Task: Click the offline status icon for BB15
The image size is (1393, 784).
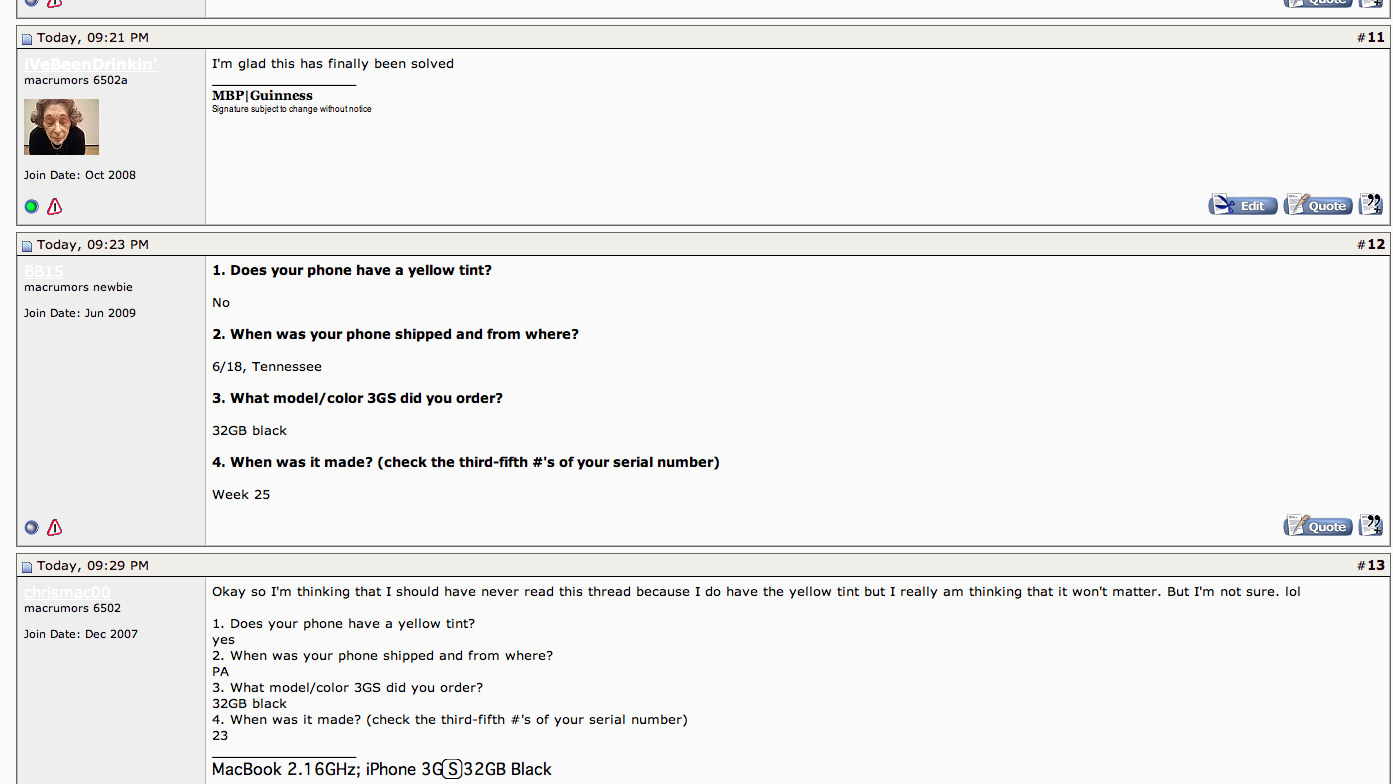Action: point(31,527)
